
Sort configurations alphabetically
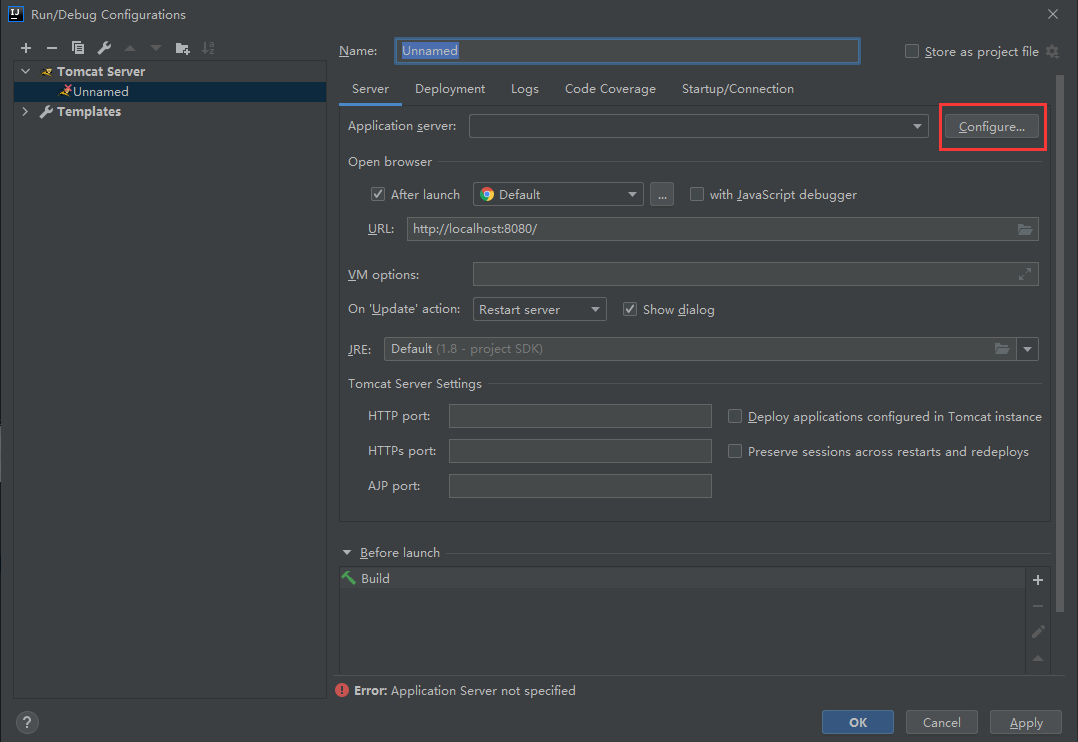[208, 48]
